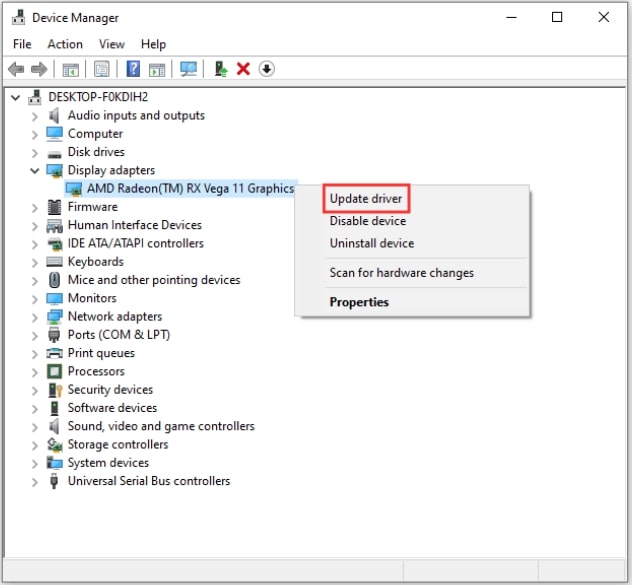Expand the Universal Serial Bus controllers node

(x=35, y=482)
